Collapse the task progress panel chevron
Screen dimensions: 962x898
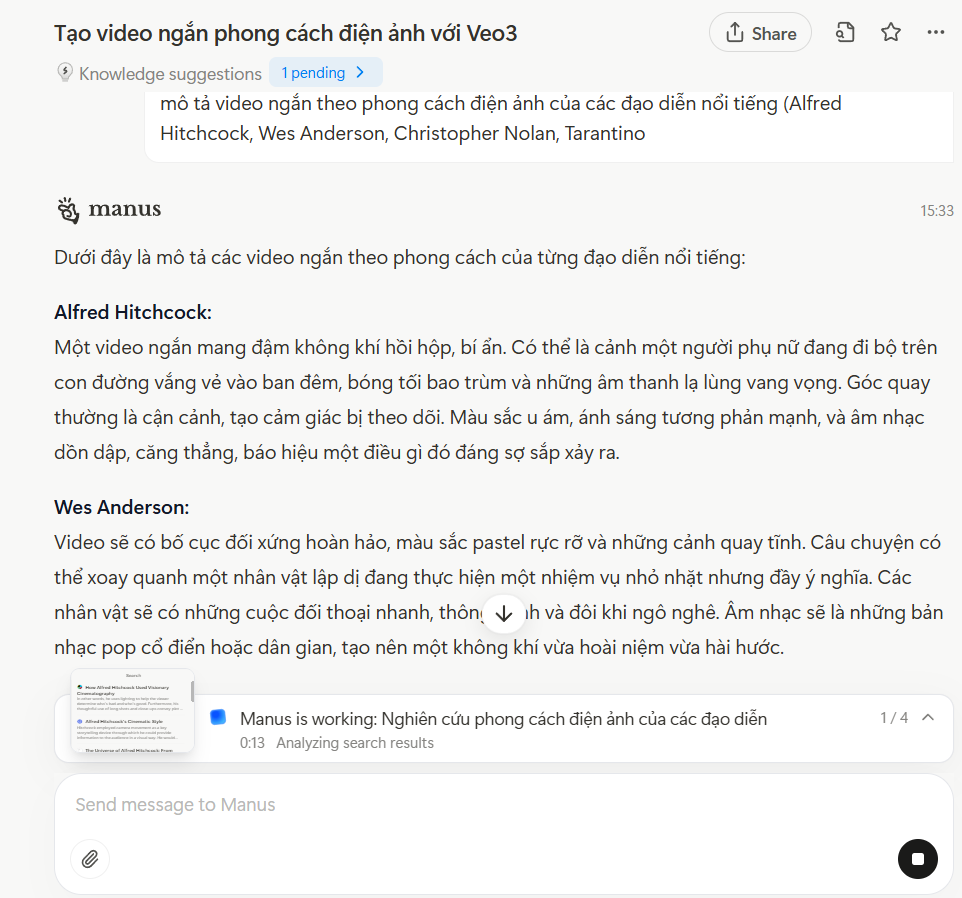pyautogui.click(x=928, y=717)
